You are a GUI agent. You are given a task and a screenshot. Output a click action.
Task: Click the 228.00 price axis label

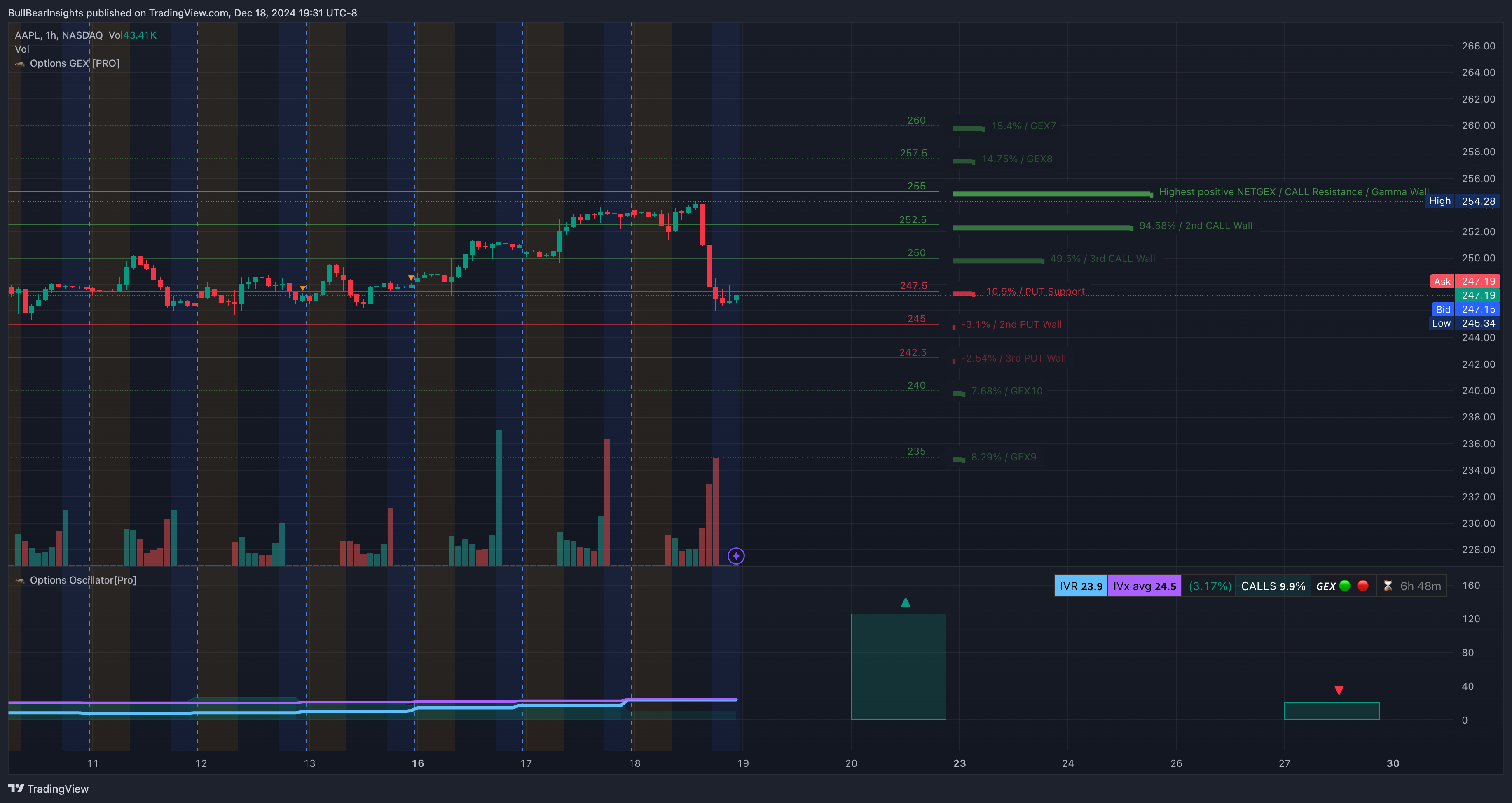pyautogui.click(x=1479, y=550)
